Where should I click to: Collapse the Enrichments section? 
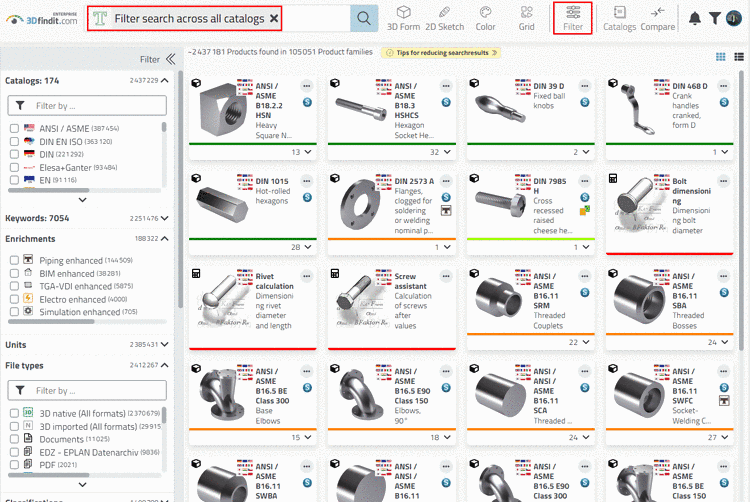click(x=165, y=239)
